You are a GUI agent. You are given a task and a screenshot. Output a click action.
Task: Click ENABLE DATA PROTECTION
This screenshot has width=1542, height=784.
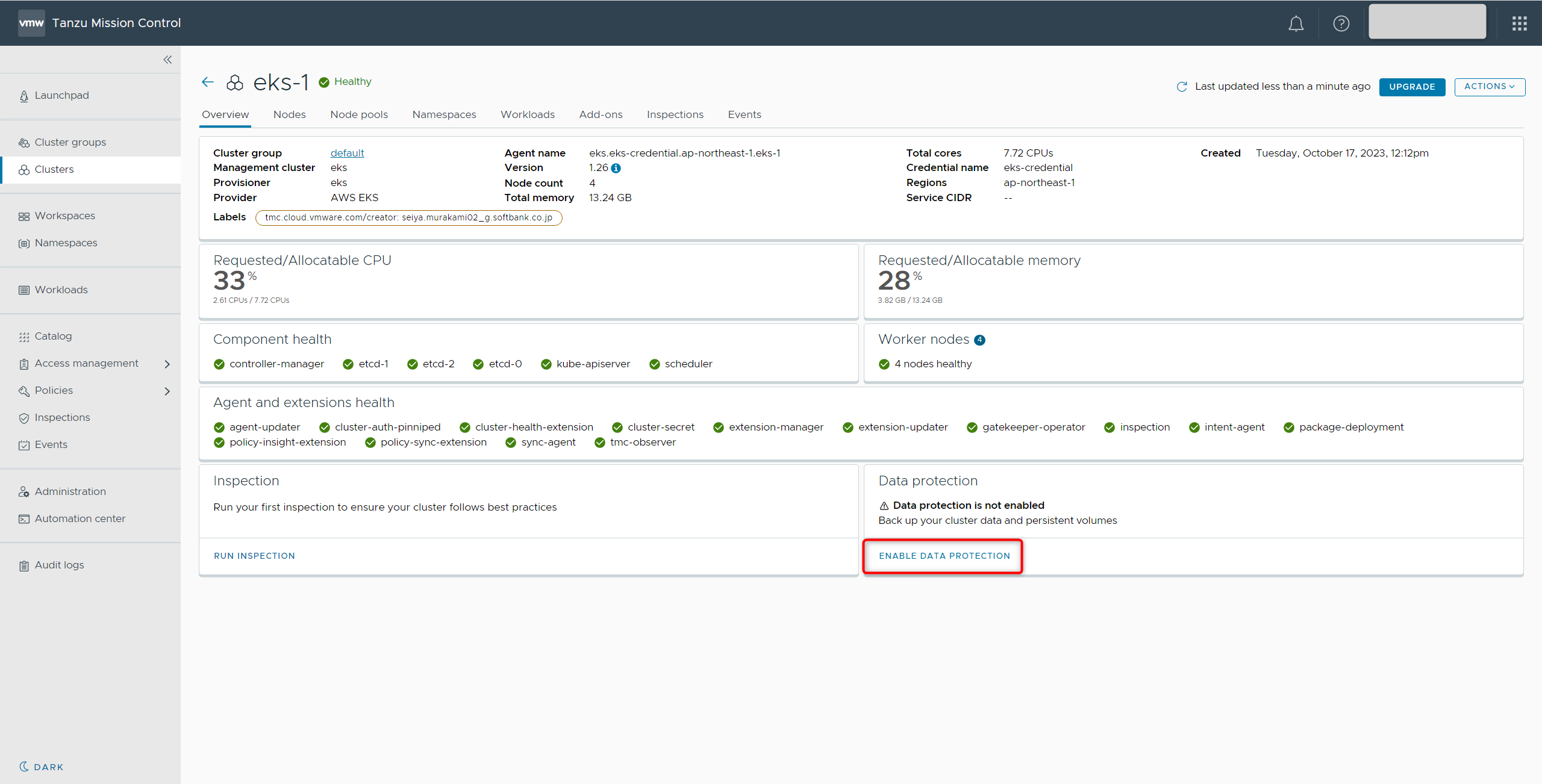point(944,556)
